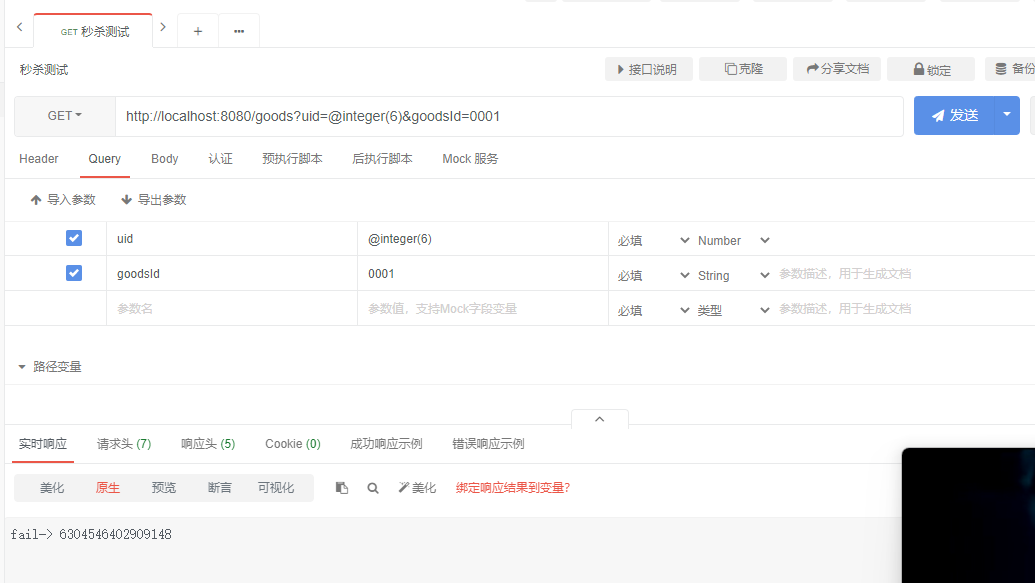Edit the request URL field
The image size is (1035, 583).
[x=509, y=116]
